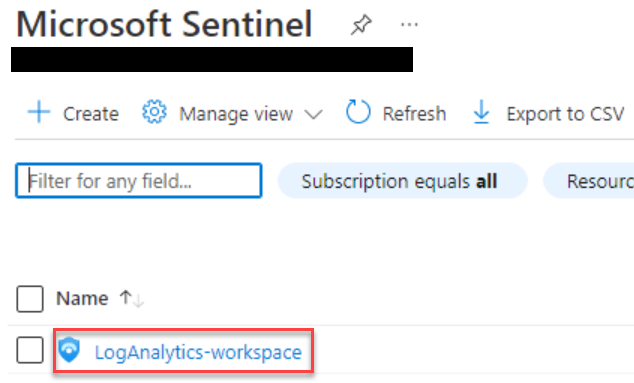The width and height of the screenshot is (634, 383).
Task: Open the partially visible Resource filter pill
Action: [589, 181]
